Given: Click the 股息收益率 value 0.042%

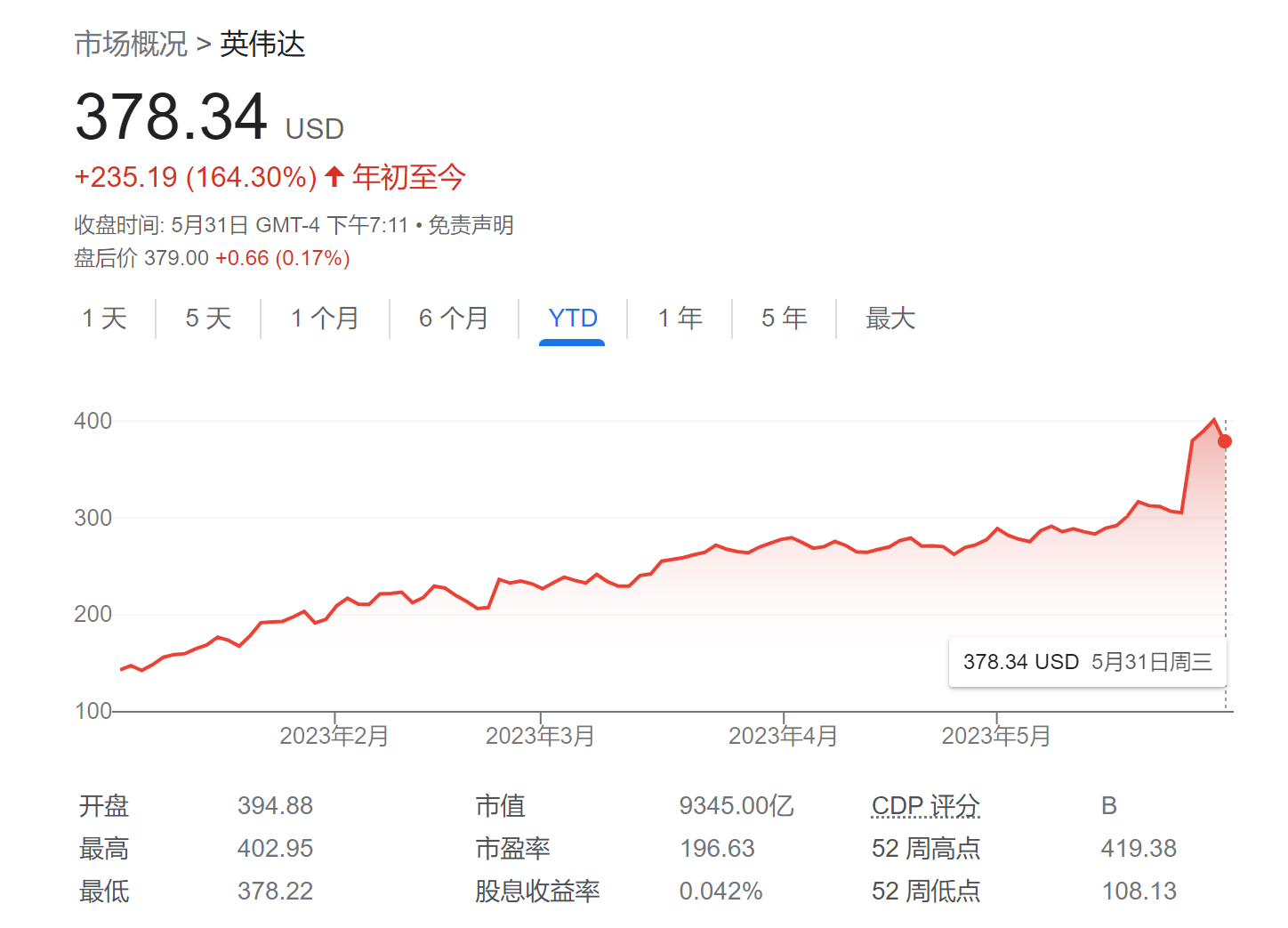Looking at the screenshot, I should (x=720, y=891).
